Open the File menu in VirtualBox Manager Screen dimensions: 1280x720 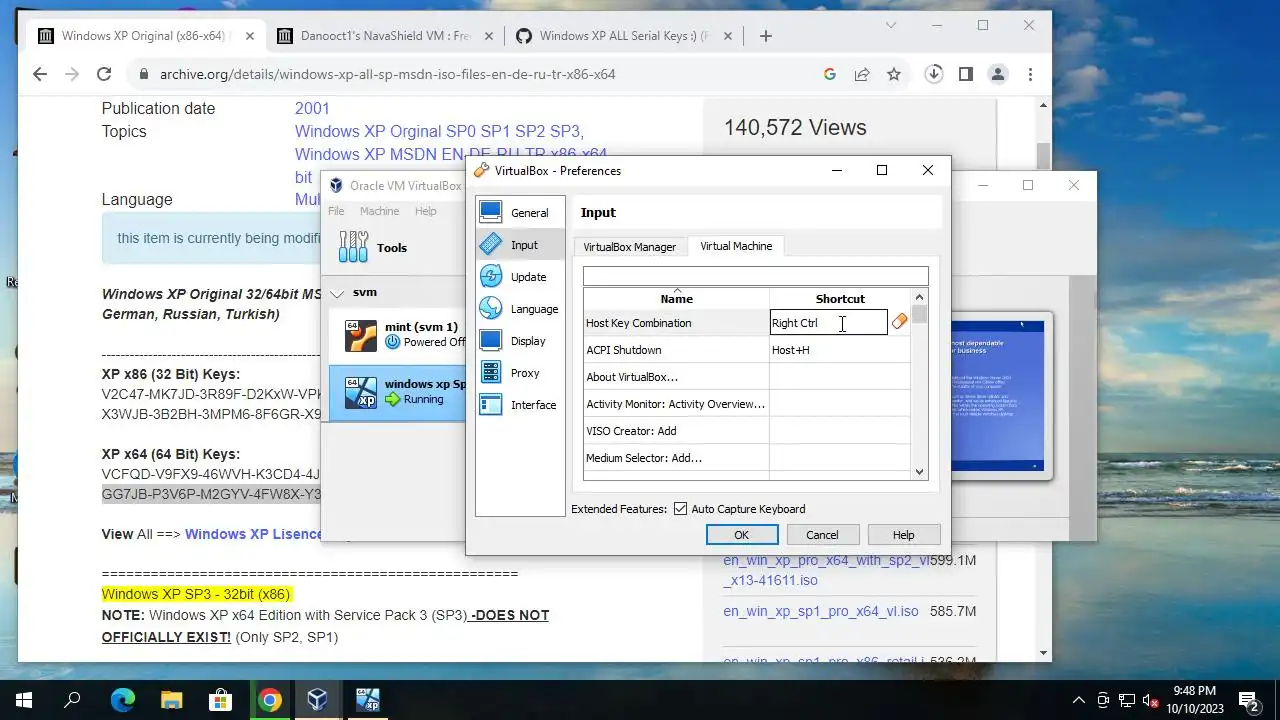[x=336, y=211]
